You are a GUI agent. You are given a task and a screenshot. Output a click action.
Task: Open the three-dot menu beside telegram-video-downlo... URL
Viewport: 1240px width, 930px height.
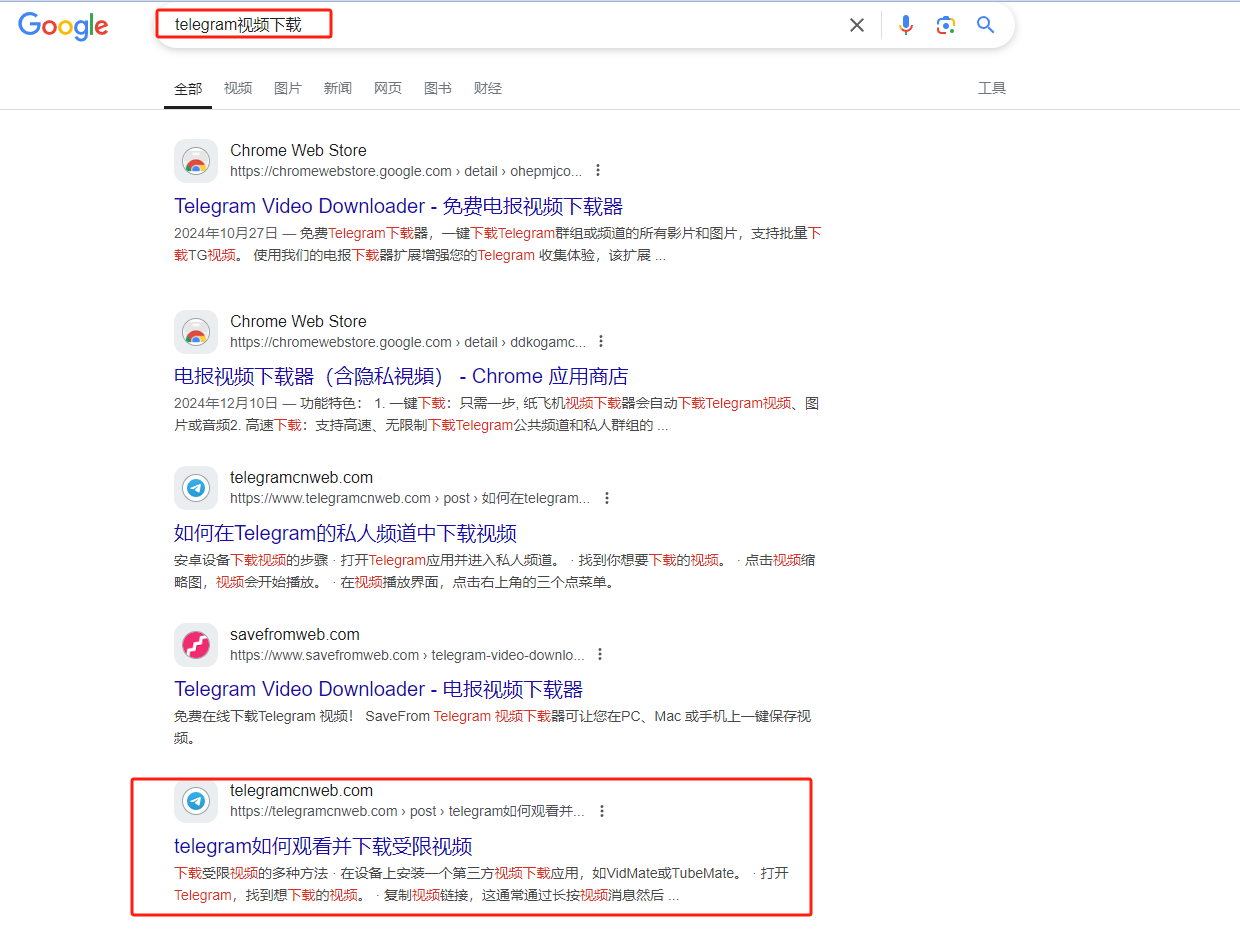click(600, 654)
